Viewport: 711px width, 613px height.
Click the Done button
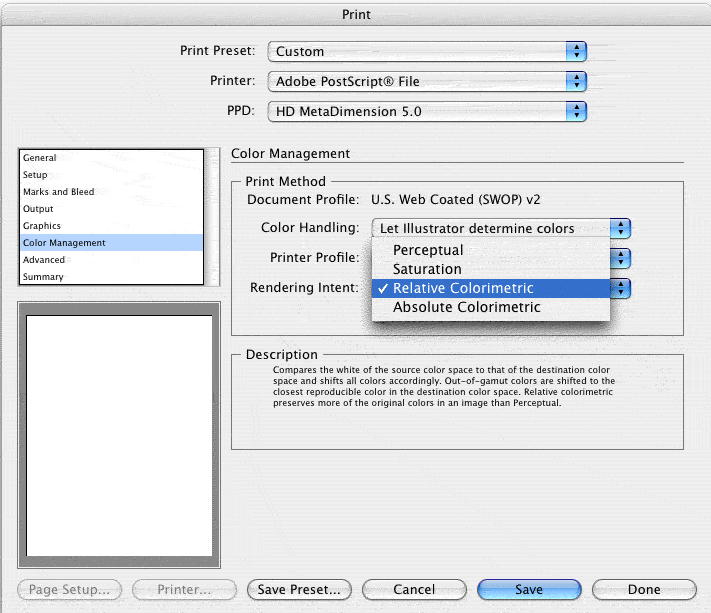[644, 589]
